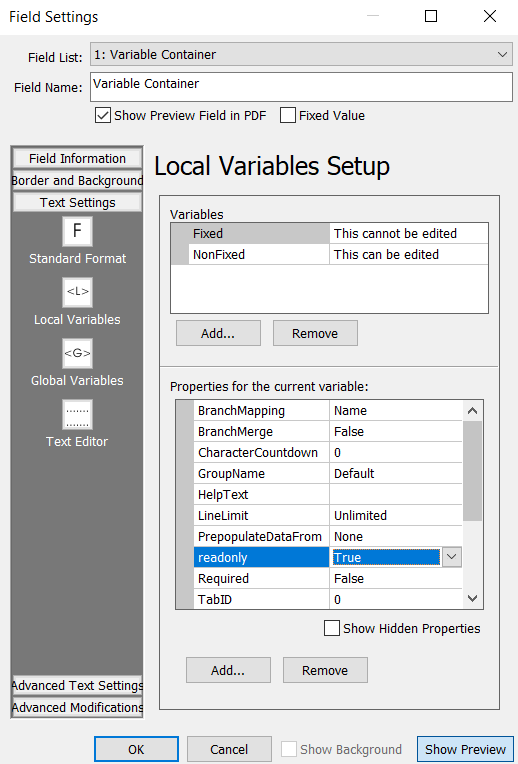Enable the Fixed Value checkbox

[x=288, y=115]
